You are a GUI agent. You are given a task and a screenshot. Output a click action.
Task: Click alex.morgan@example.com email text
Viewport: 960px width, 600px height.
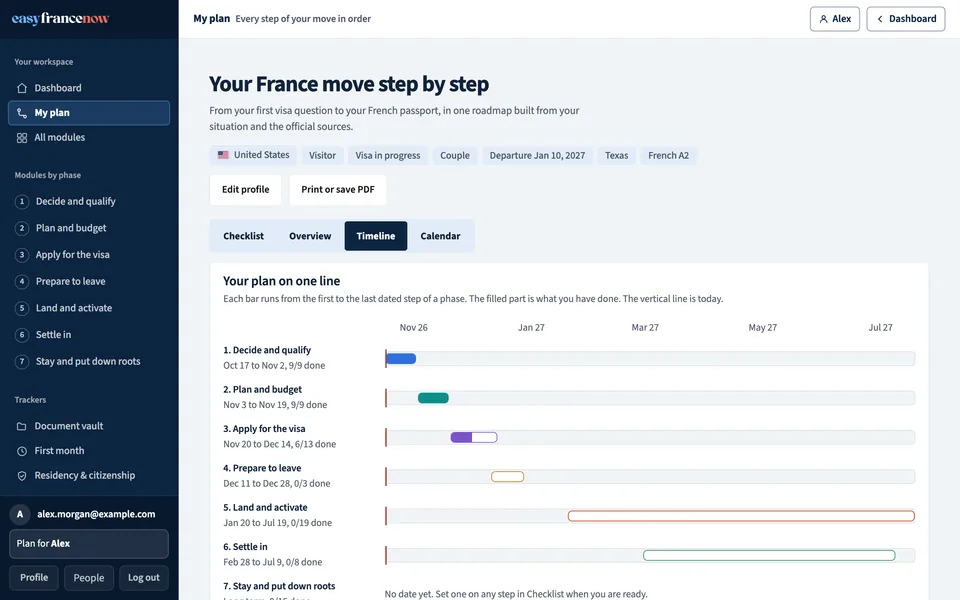96,514
